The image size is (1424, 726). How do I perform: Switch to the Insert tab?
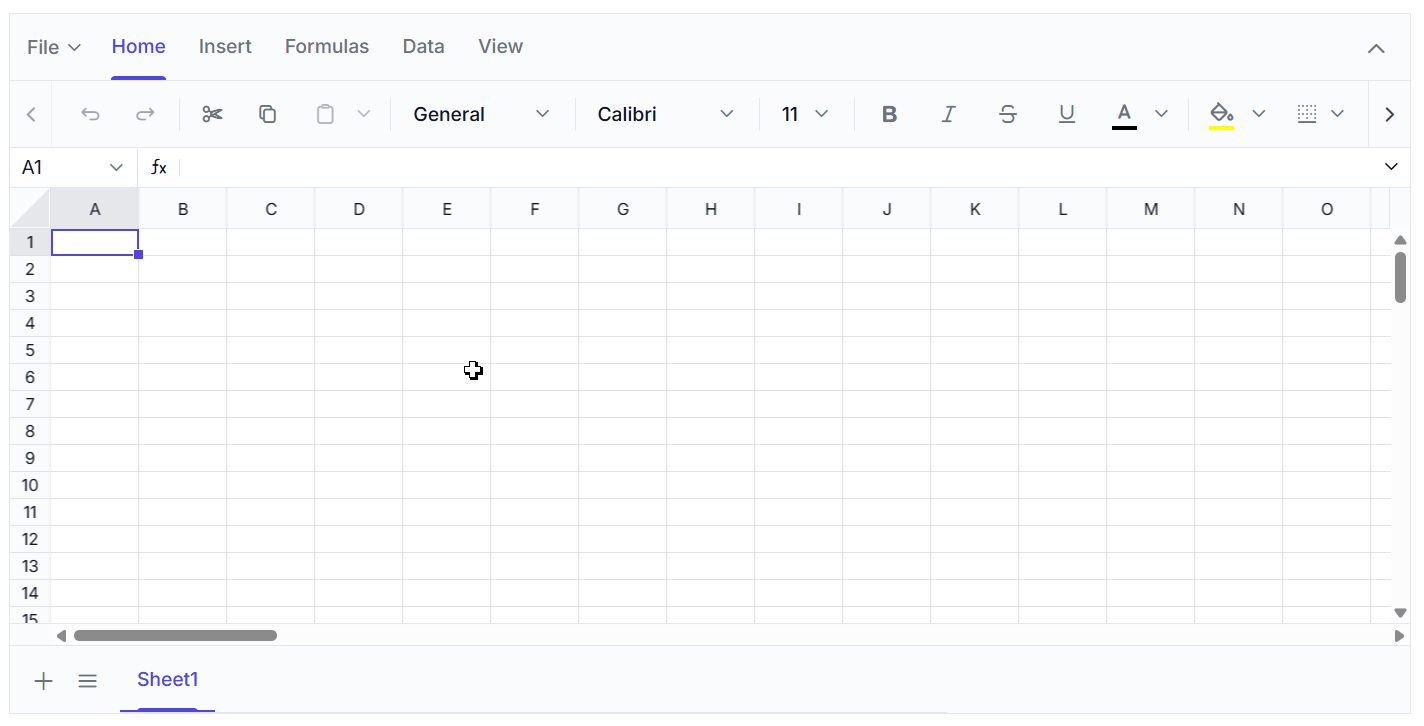tap(225, 46)
